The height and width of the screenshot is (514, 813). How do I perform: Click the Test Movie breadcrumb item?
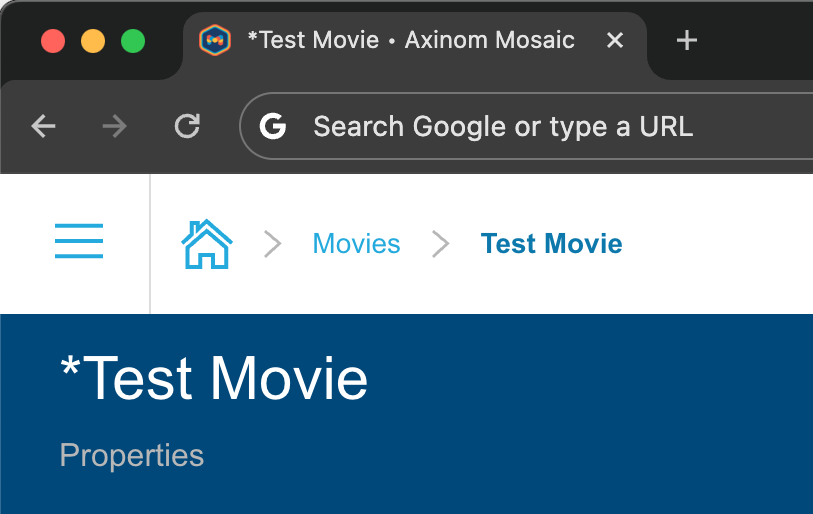point(551,244)
